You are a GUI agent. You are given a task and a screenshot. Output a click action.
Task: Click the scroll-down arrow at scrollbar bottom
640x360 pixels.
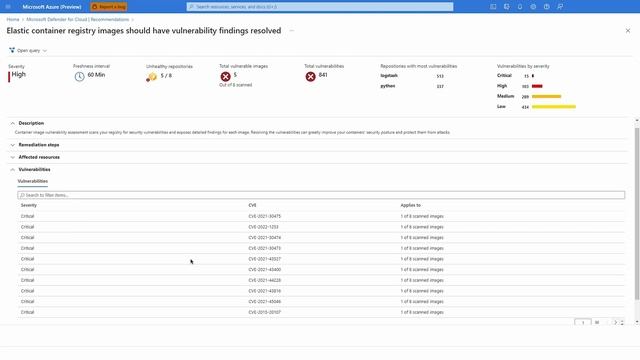(637, 322)
